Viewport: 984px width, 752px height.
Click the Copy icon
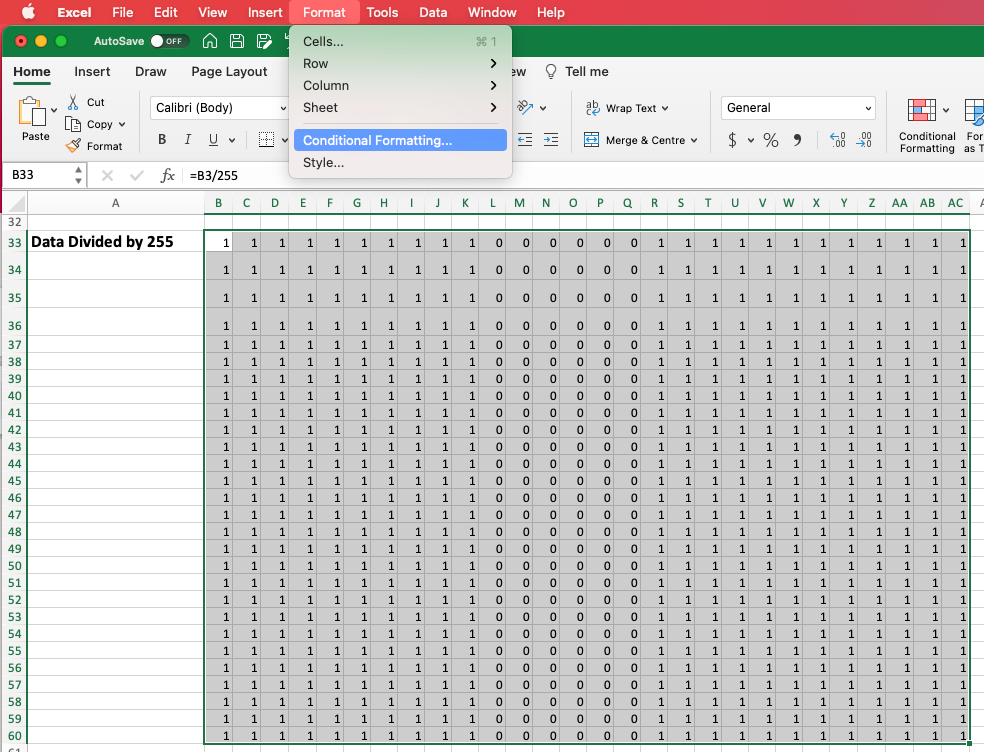tap(73, 124)
